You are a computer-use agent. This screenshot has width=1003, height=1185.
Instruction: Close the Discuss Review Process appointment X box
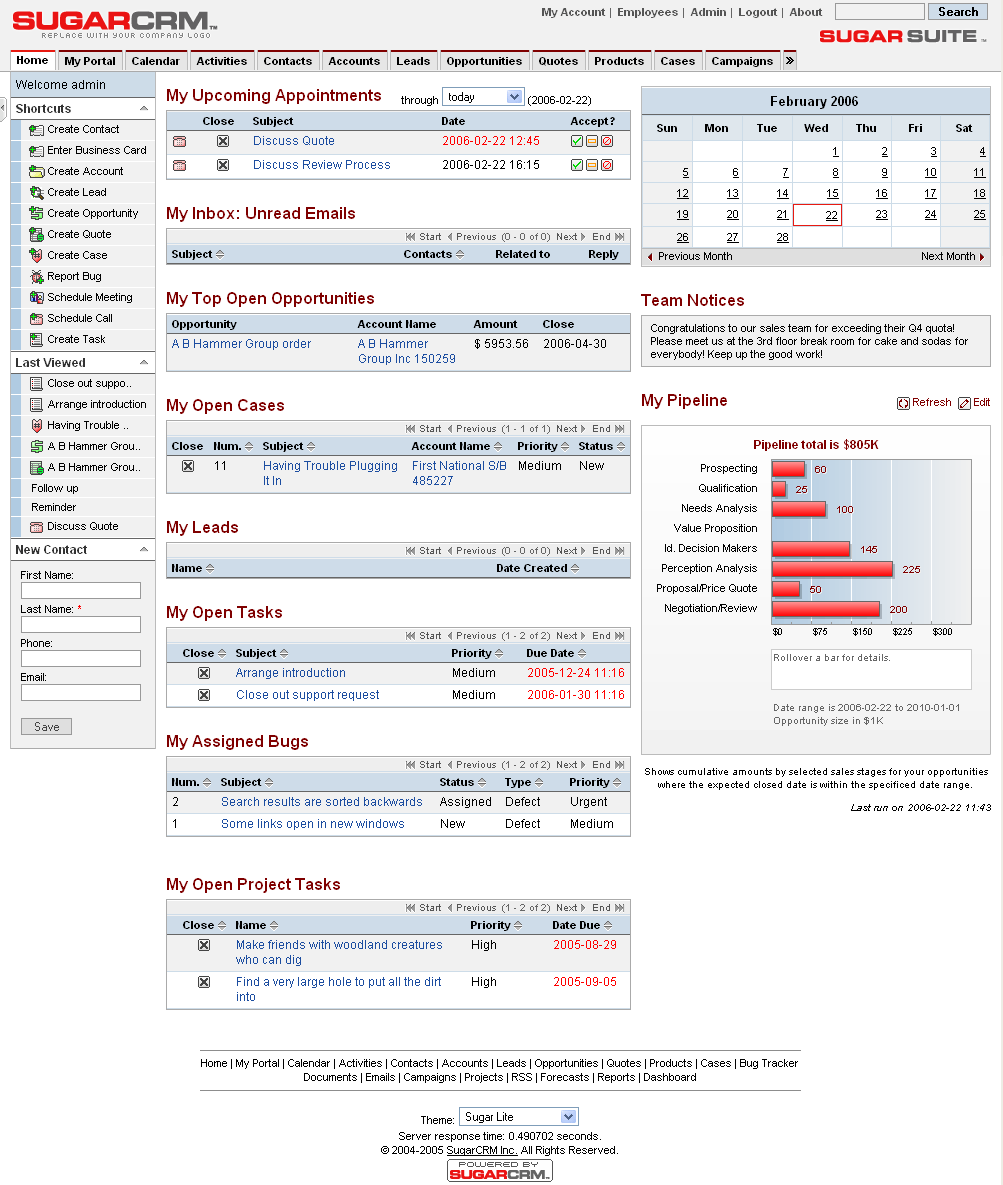223,166
